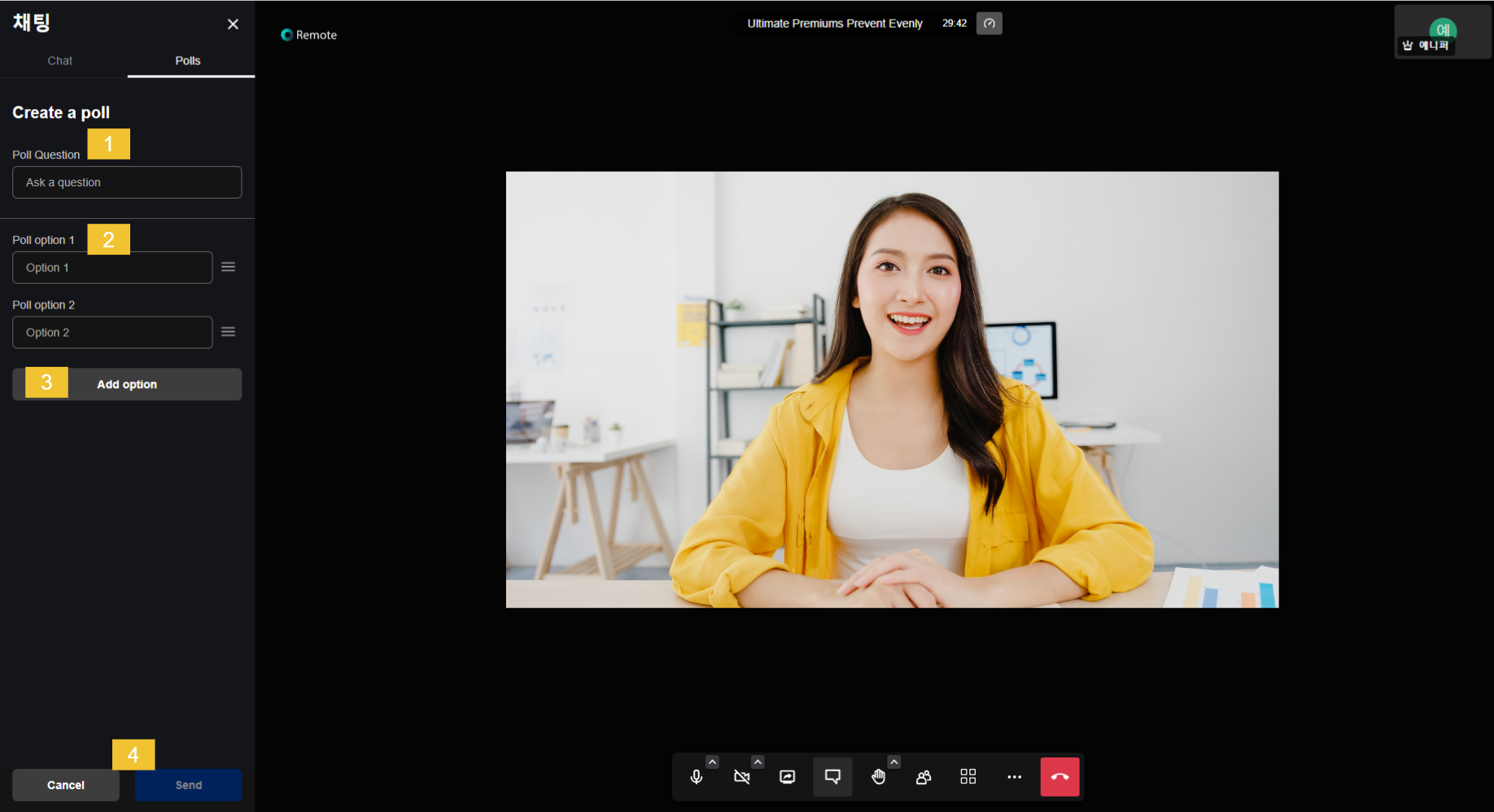Open the participants list
Image resolution: width=1494 pixels, height=812 pixels.
(x=924, y=777)
